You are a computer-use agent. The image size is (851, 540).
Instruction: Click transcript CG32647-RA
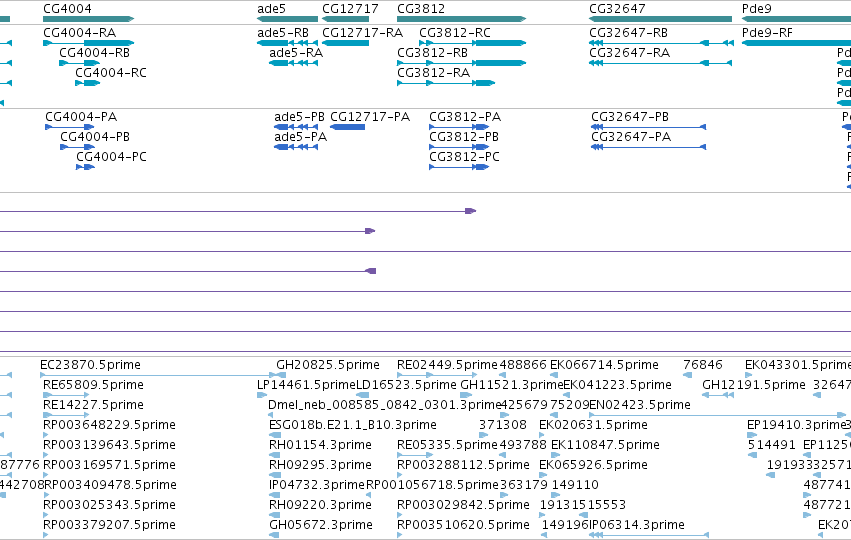[x=661, y=63]
